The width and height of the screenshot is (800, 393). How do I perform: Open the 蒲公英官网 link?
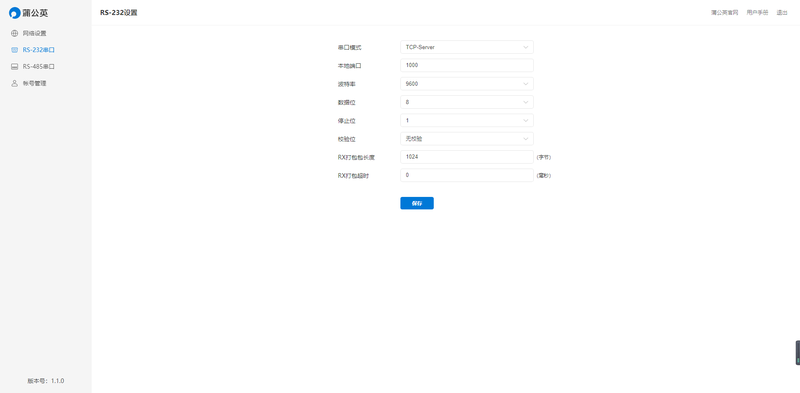point(724,13)
